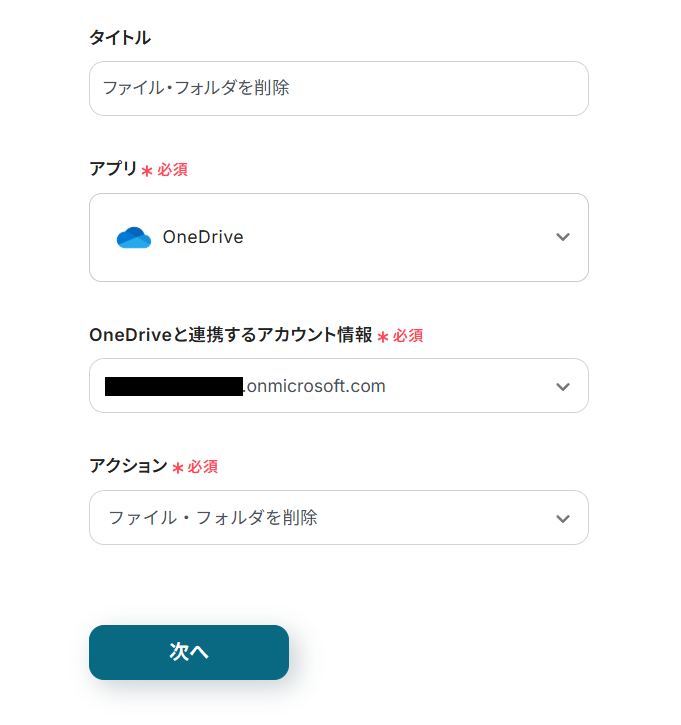The width and height of the screenshot is (681, 725).
Task: Select the OneDrive app name text
Action: (203, 238)
